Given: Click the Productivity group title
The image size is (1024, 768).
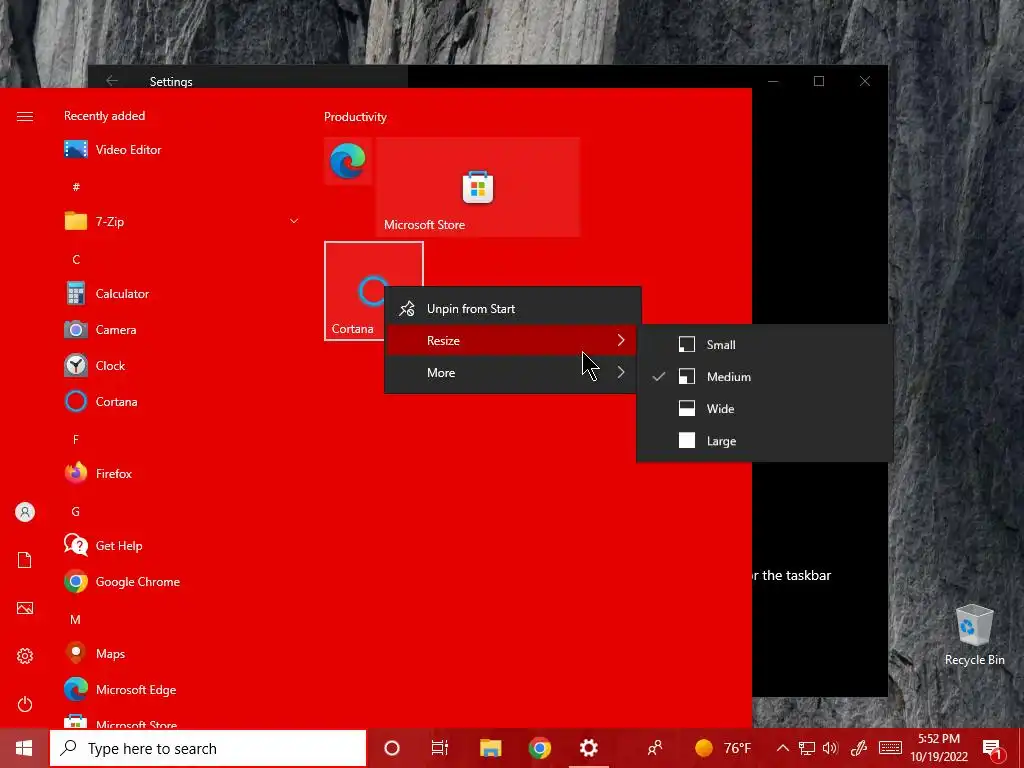Looking at the screenshot, I should tap(355, 117).
